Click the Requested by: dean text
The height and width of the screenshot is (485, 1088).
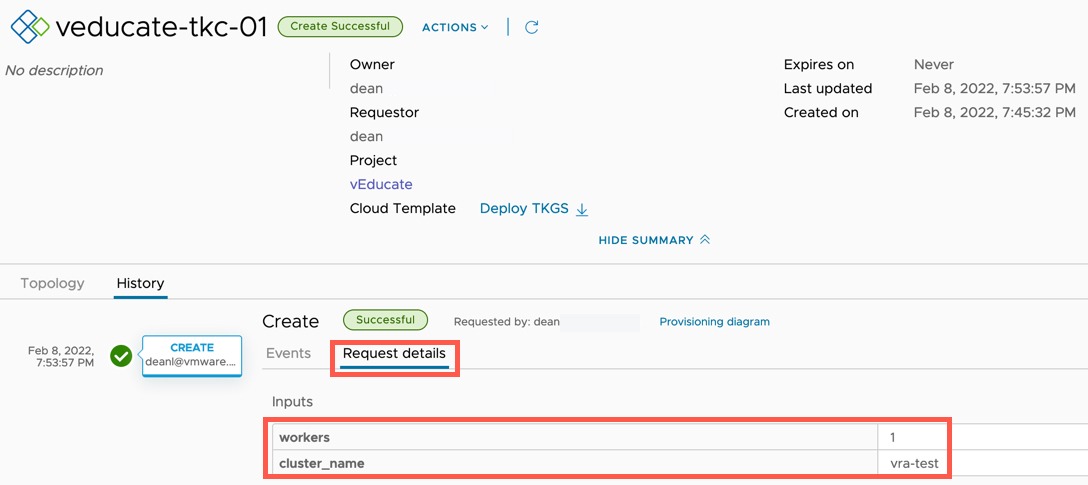point(507,322)
